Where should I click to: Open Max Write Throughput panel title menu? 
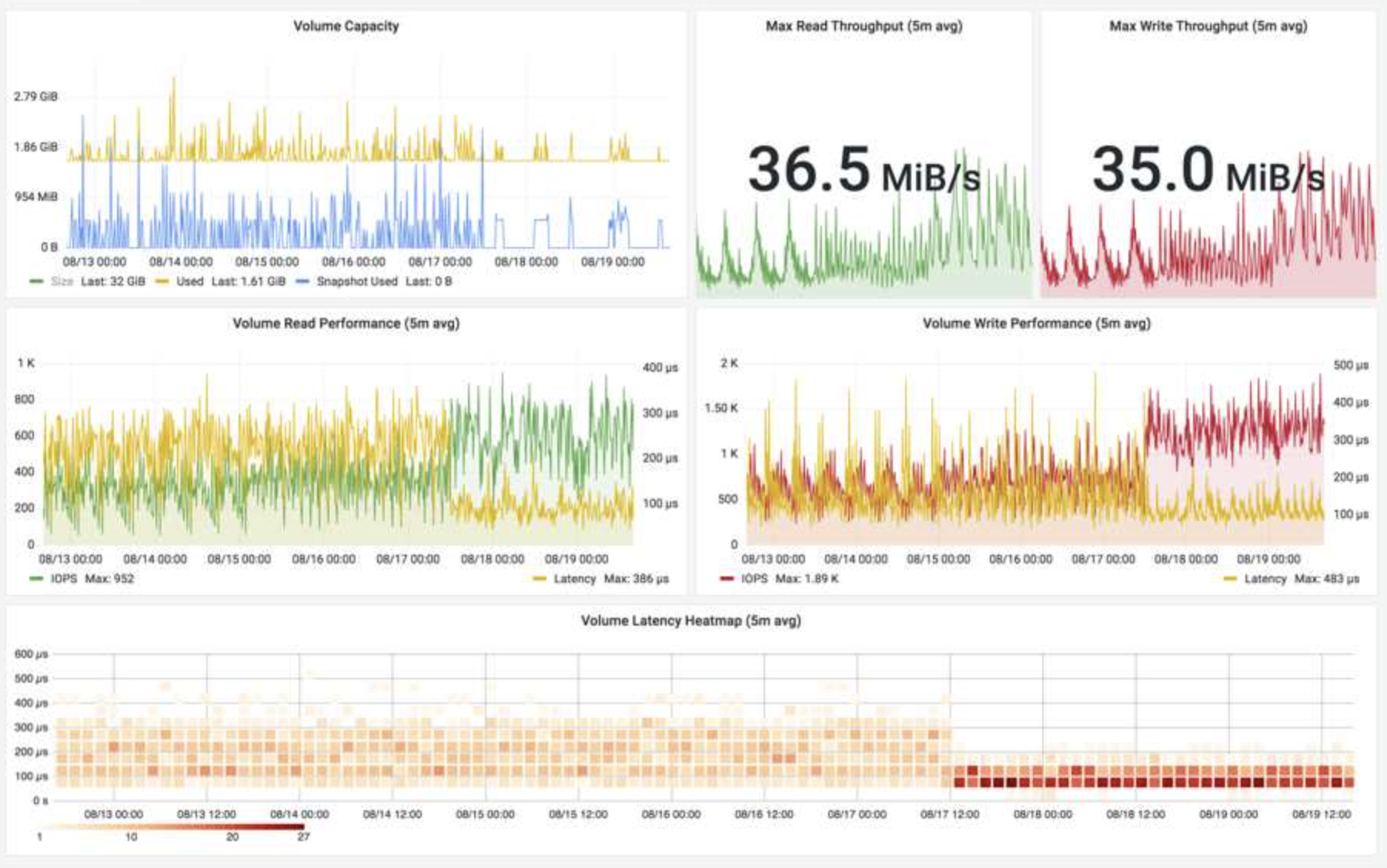click(x=1208, y=26)
